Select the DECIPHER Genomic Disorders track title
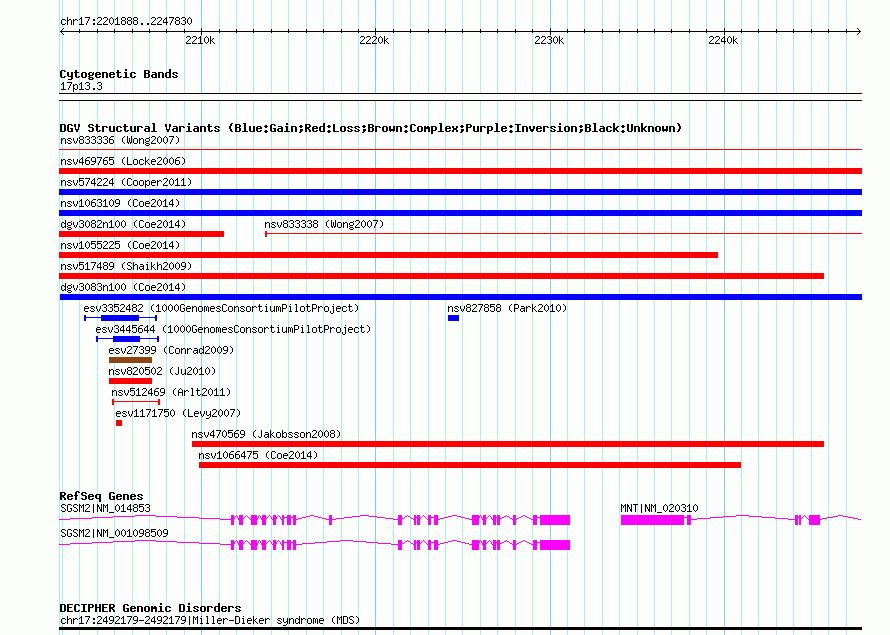The height and width of the screenshot is (635, 890). (x=150, y=608)
